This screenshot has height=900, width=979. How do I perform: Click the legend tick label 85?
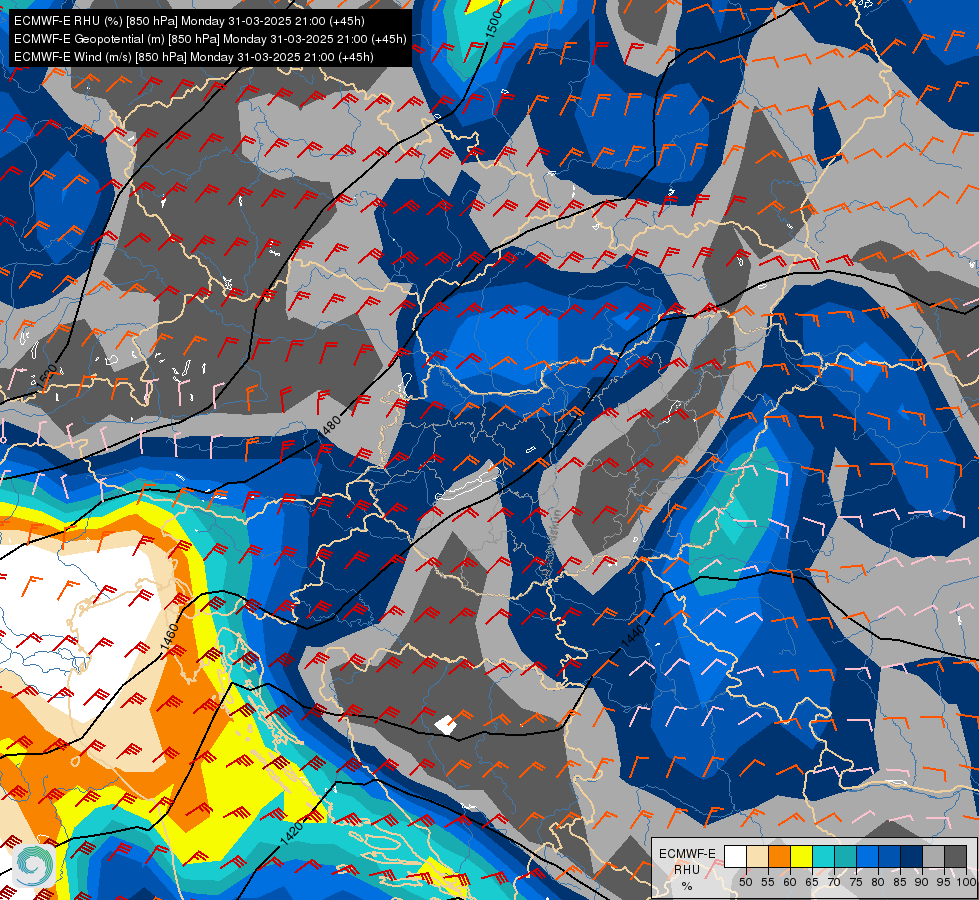tap(900, 882)
